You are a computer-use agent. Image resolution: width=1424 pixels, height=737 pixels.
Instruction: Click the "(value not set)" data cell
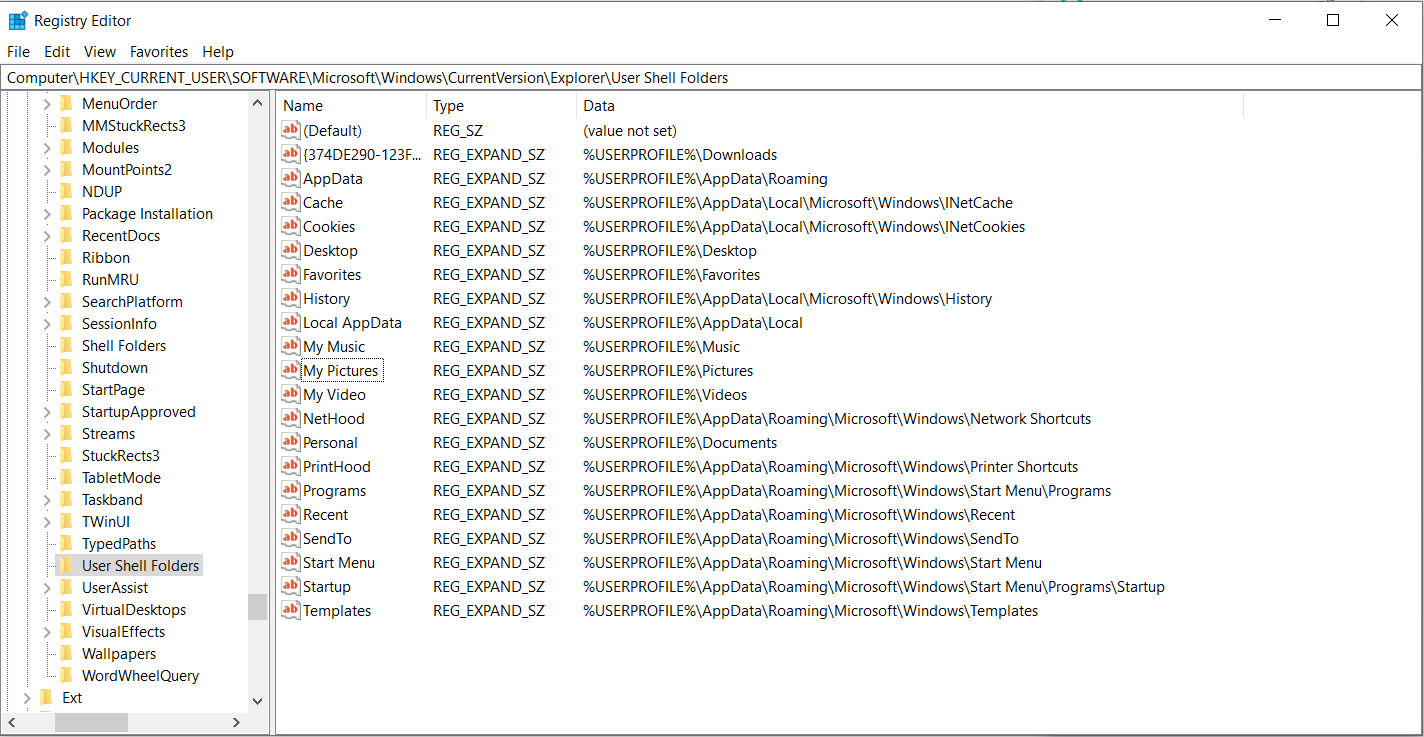coord(630,130)
